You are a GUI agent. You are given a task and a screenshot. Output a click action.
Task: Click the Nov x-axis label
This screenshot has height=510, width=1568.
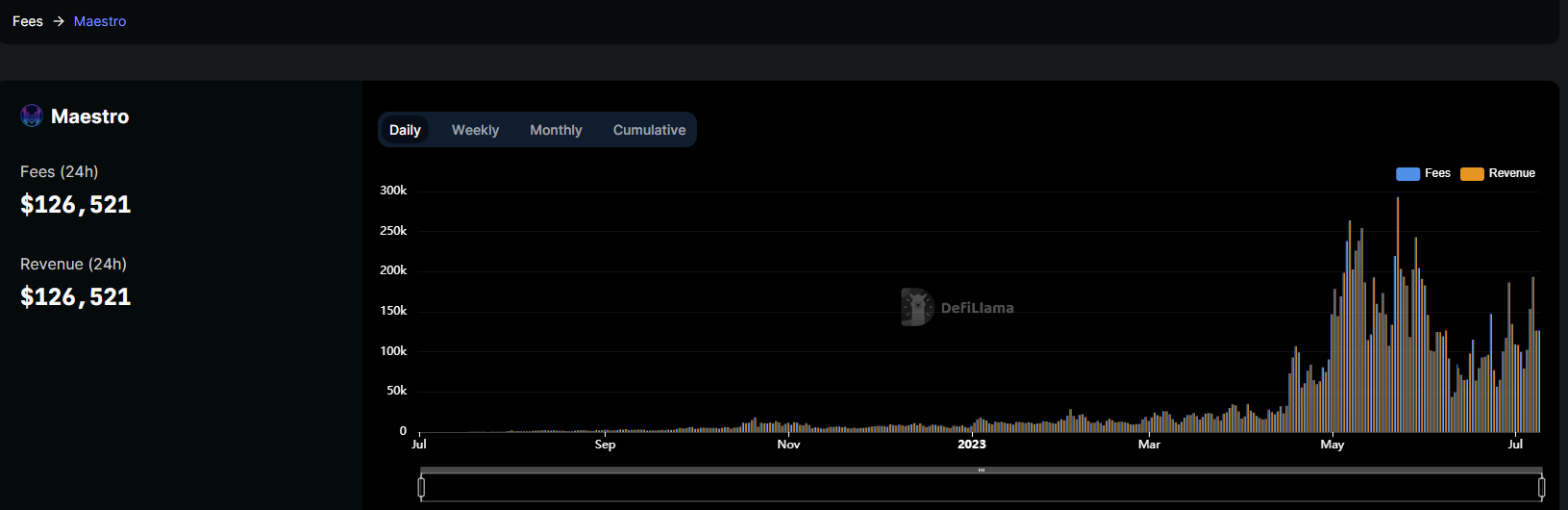[788, 445]
